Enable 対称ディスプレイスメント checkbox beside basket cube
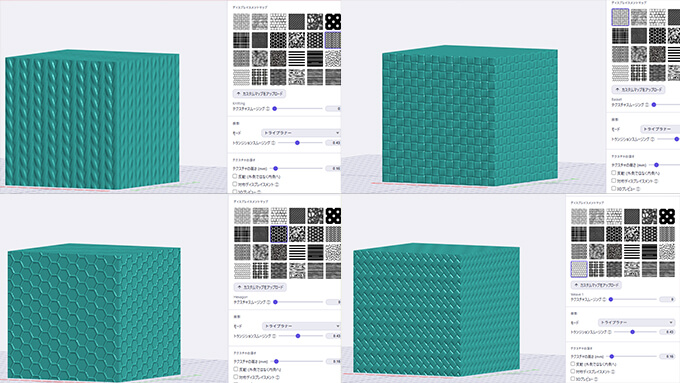 614,180
